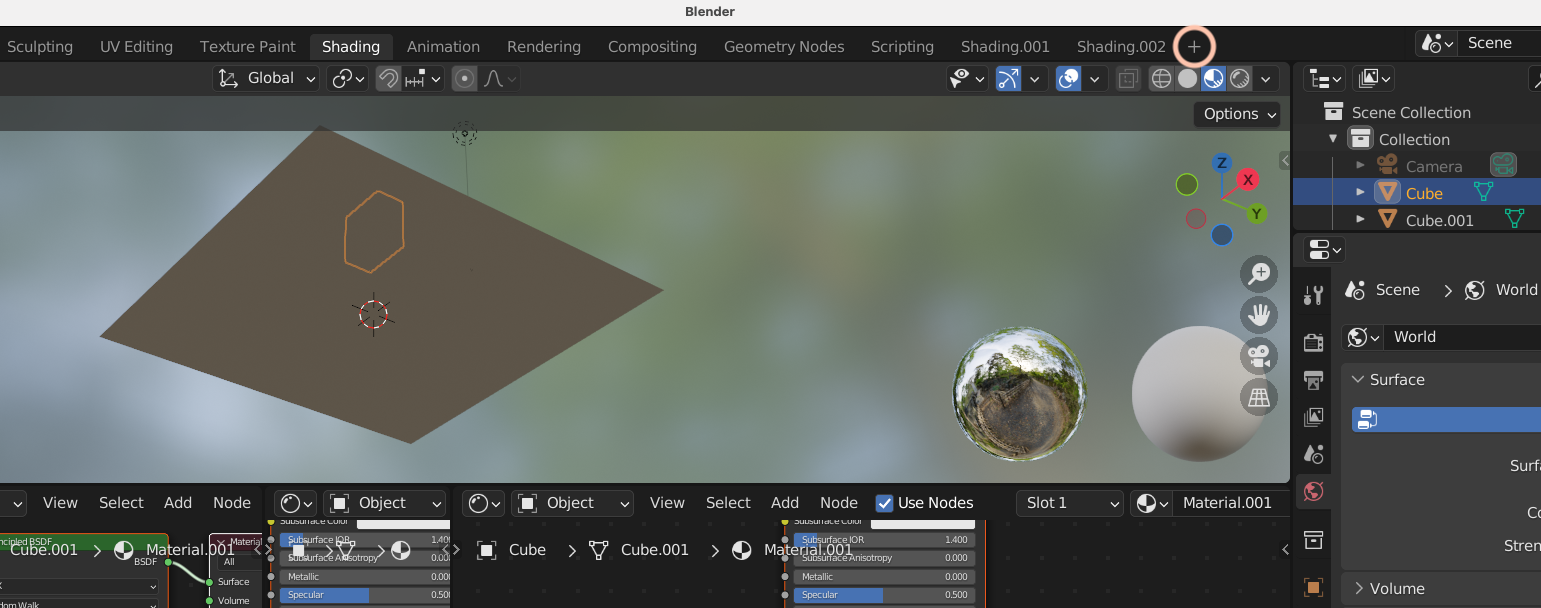Open the Output properties tab
Screen dimensions: 1541x608
(x=1313, y=380)
